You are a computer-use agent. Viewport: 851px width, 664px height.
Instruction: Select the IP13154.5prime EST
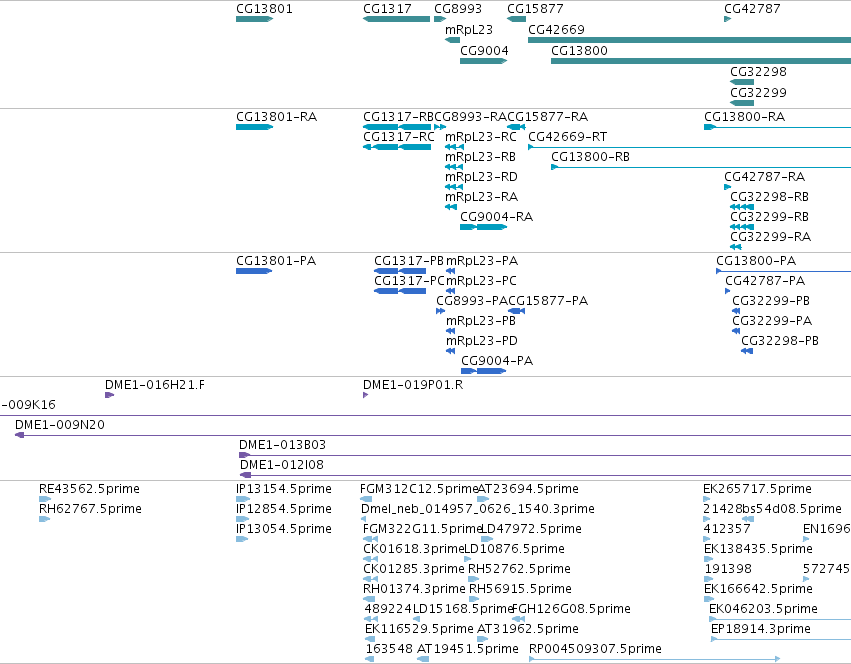(243, 499)
